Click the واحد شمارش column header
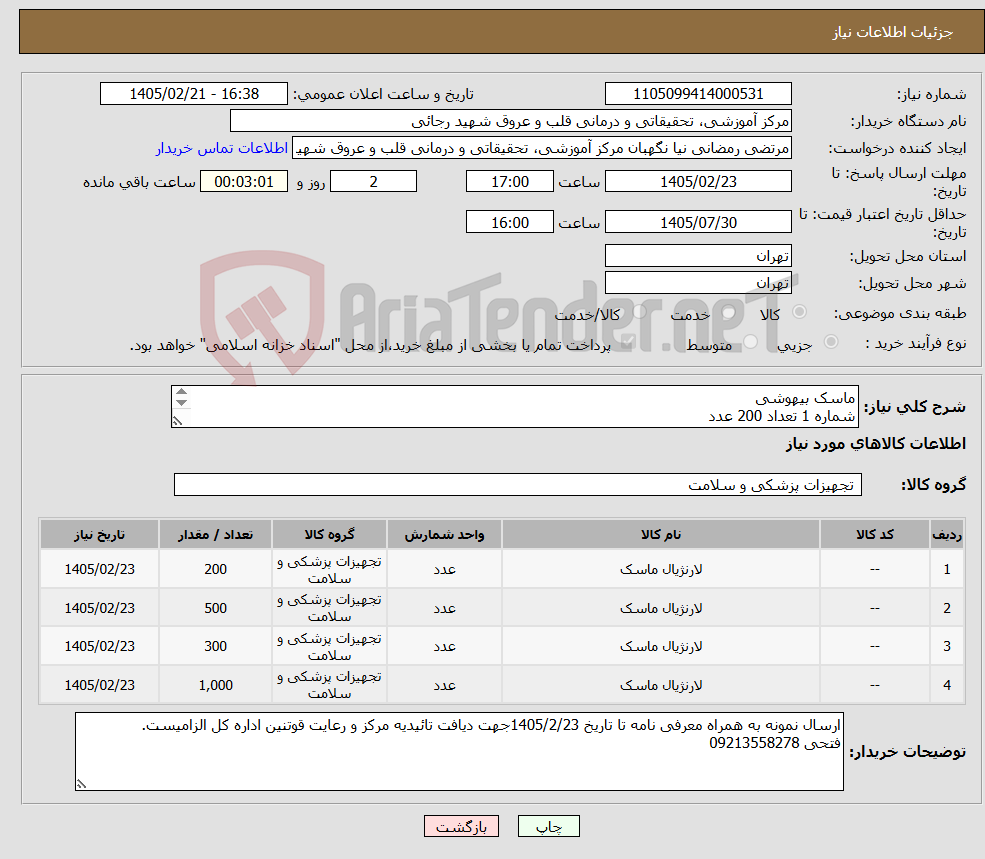The width and height of the screenshot is (985, 859). [x=444, y=534]
